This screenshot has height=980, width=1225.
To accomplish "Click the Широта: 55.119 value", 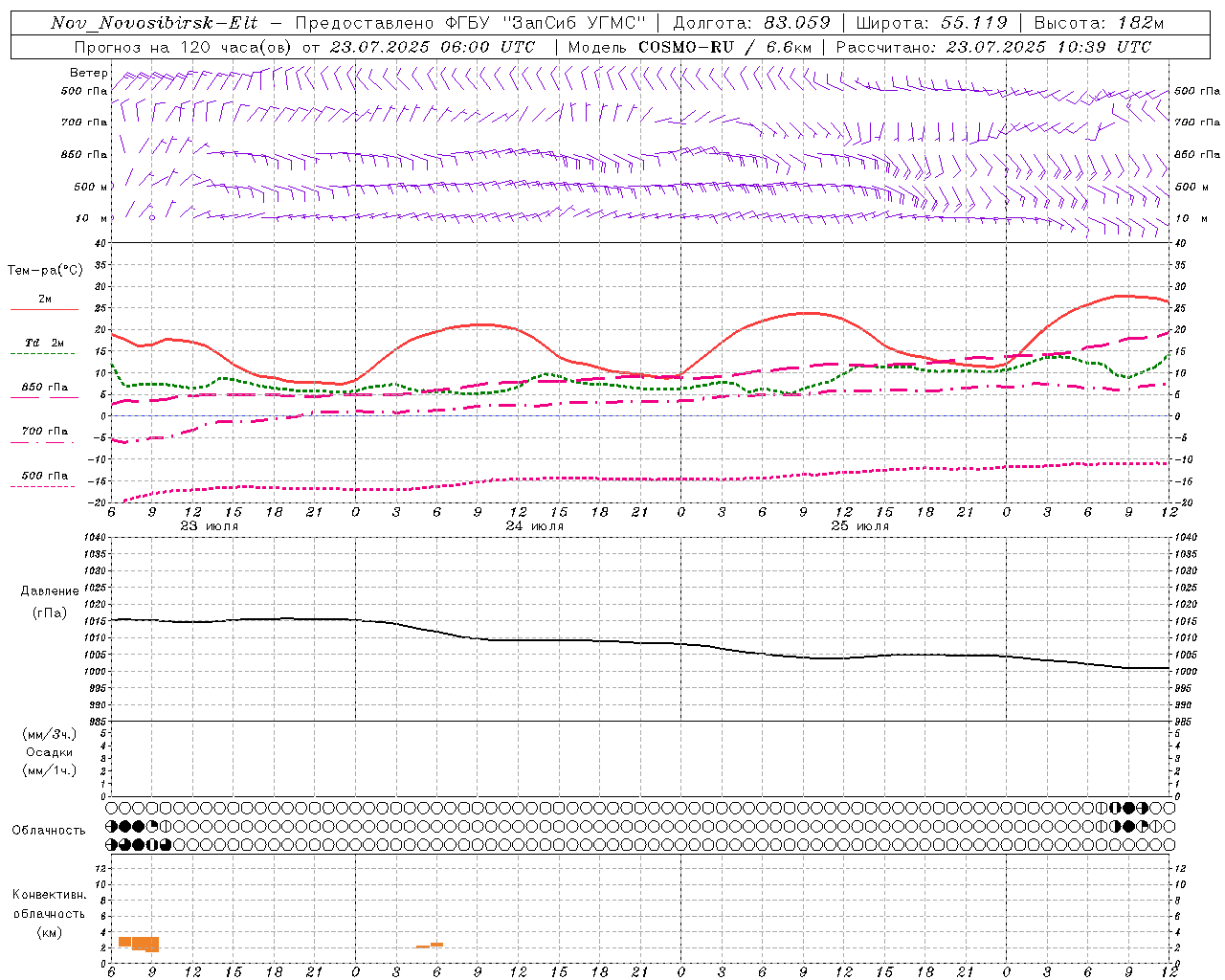I will click(x=932, y=23).
